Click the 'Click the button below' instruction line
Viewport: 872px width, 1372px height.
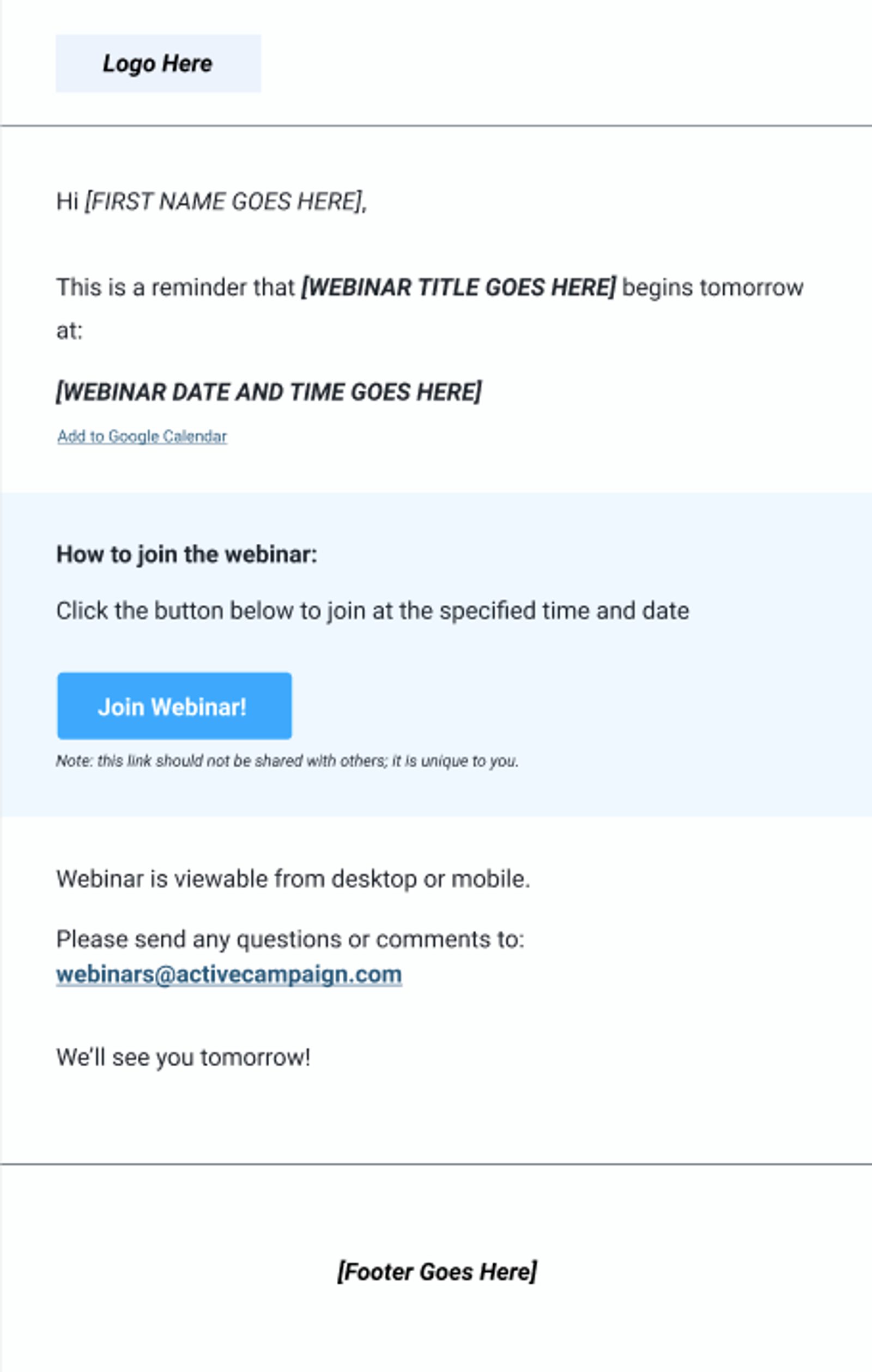pyautogui.click(x=372, y=611)
